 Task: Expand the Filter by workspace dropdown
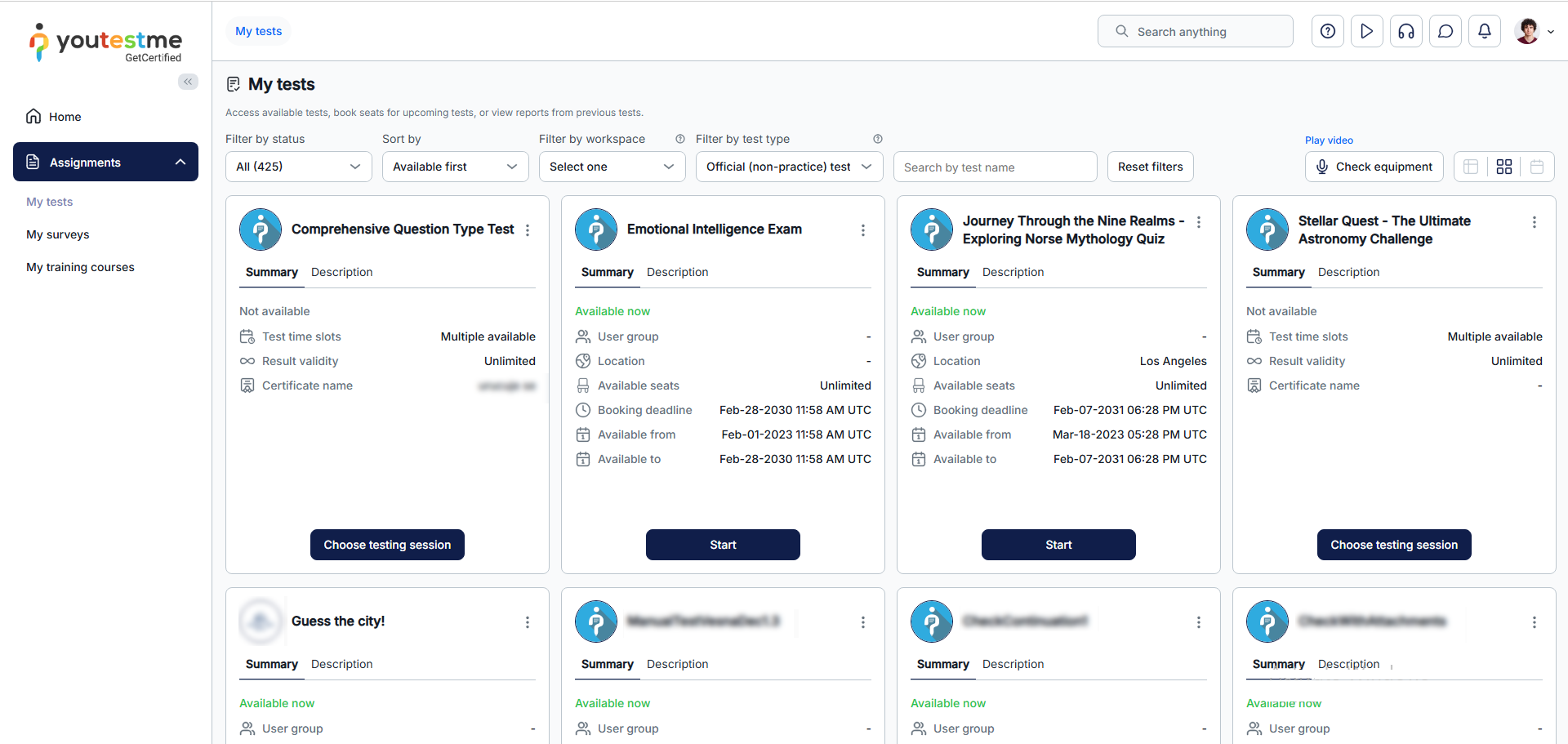pos(612,167)
